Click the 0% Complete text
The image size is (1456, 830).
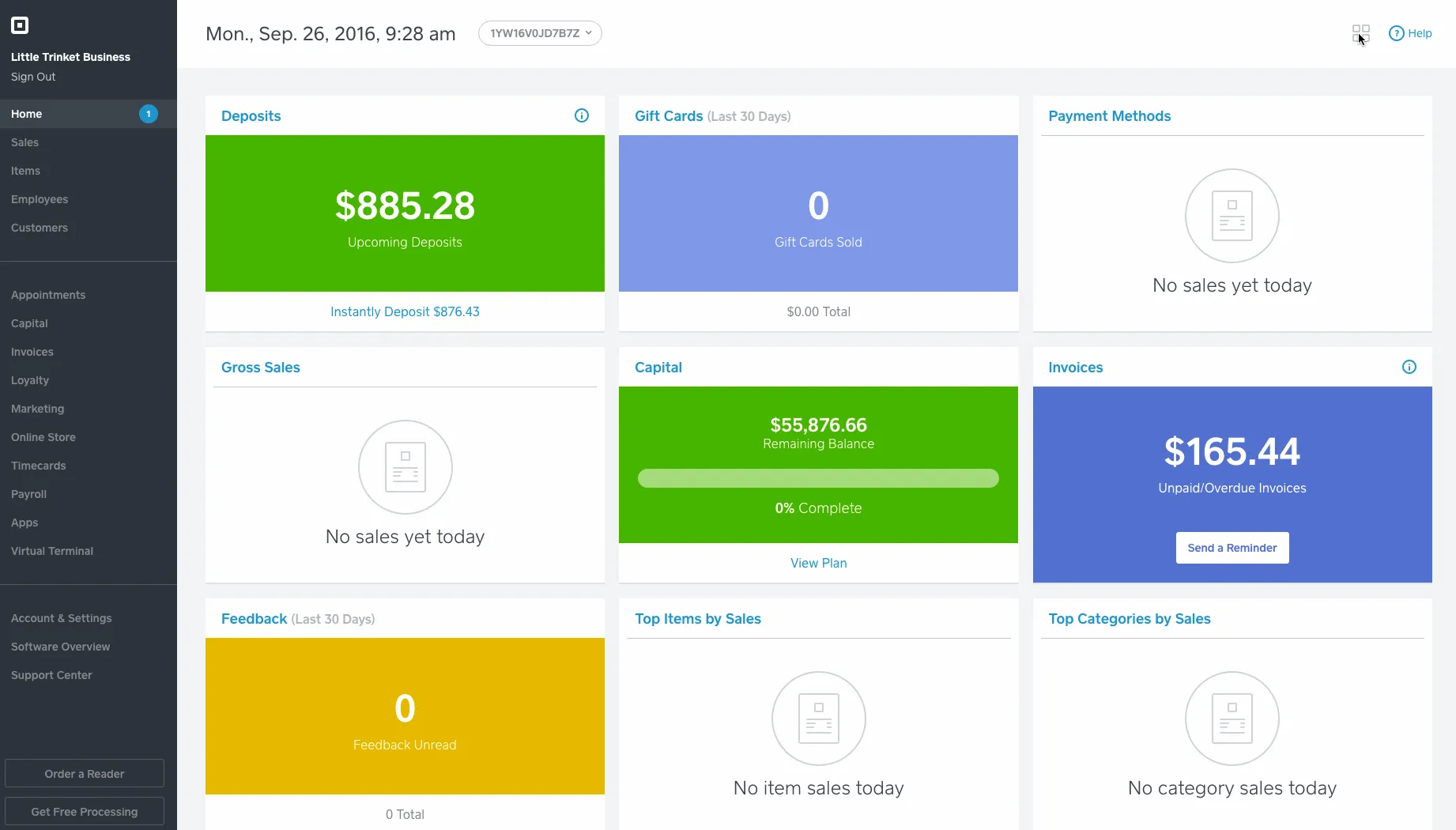(818, 508)
